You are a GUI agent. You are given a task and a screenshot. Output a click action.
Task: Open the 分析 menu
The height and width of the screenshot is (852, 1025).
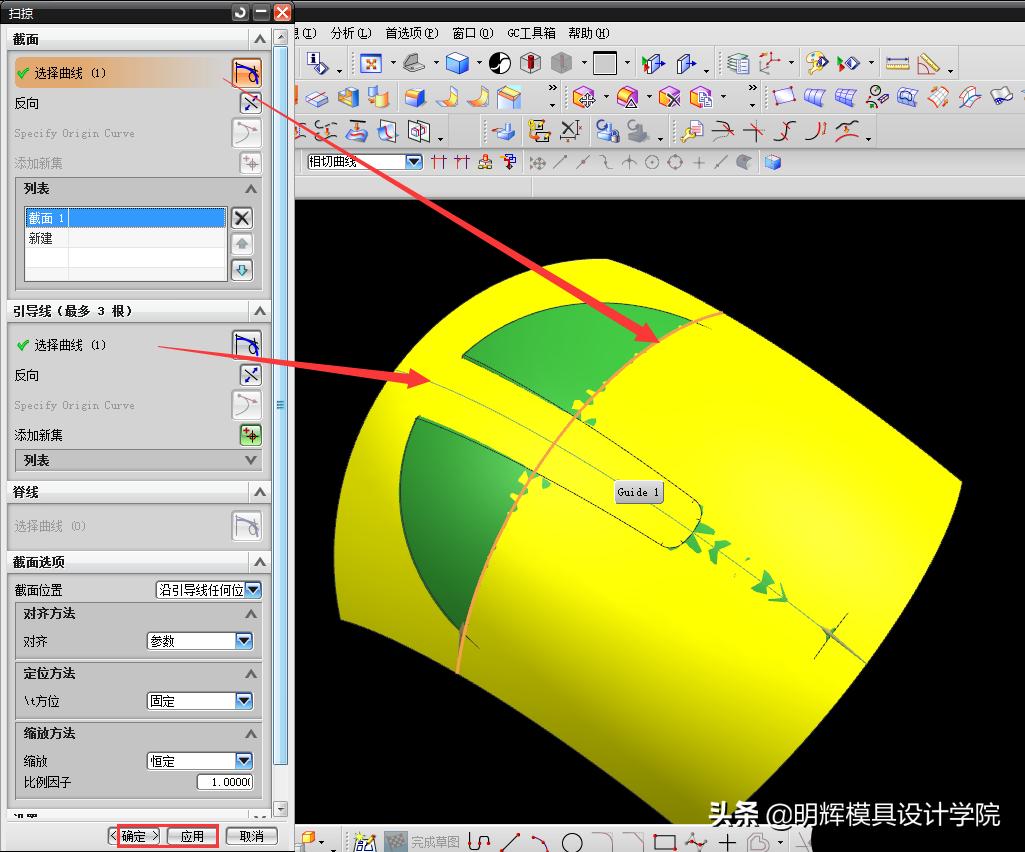[x=349, y=33]
